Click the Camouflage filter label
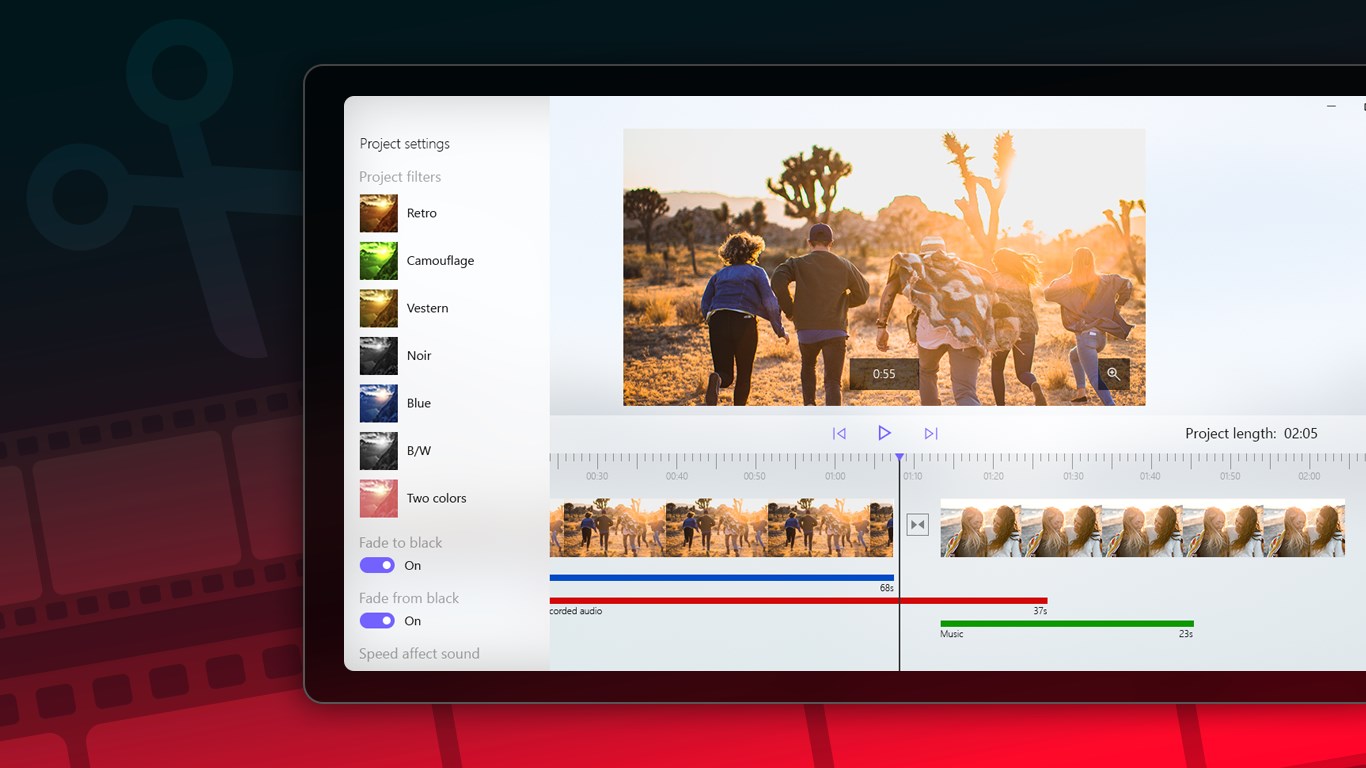1366x768 pixels. click(x=440, y=261)
